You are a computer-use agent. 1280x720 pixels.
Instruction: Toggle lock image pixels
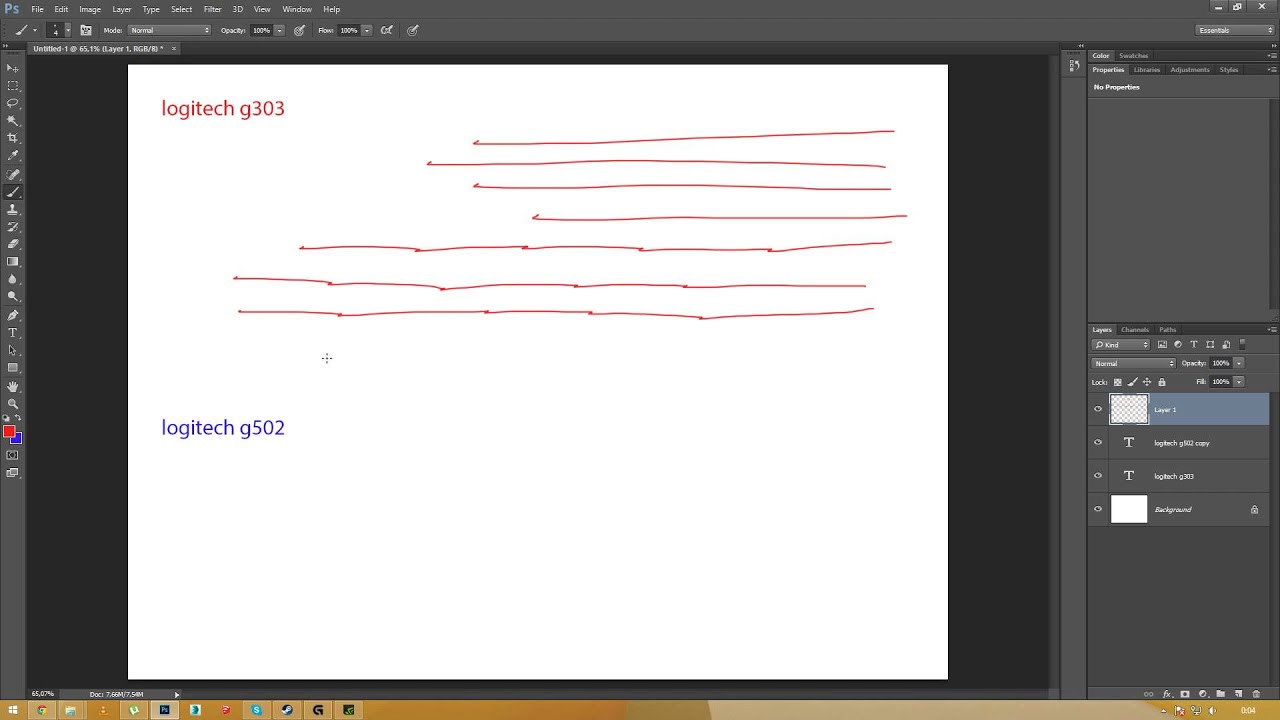1132,382
